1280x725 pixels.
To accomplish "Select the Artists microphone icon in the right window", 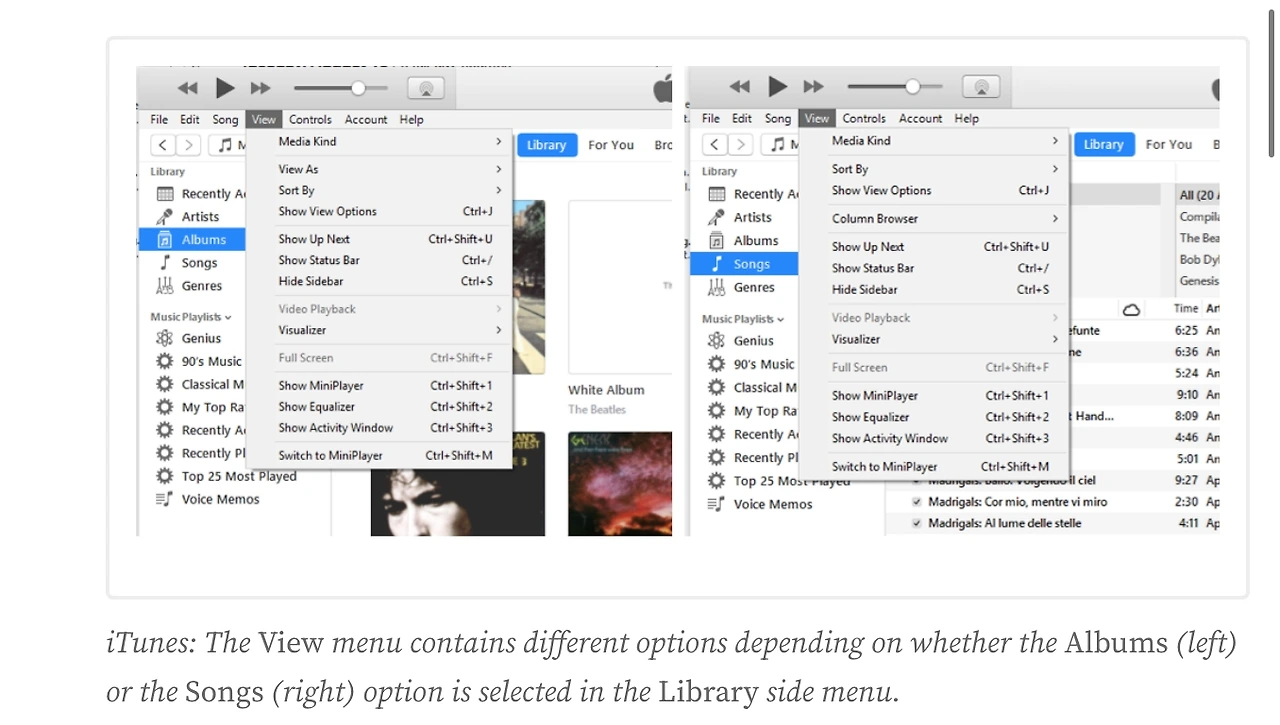I will [717, 217].
